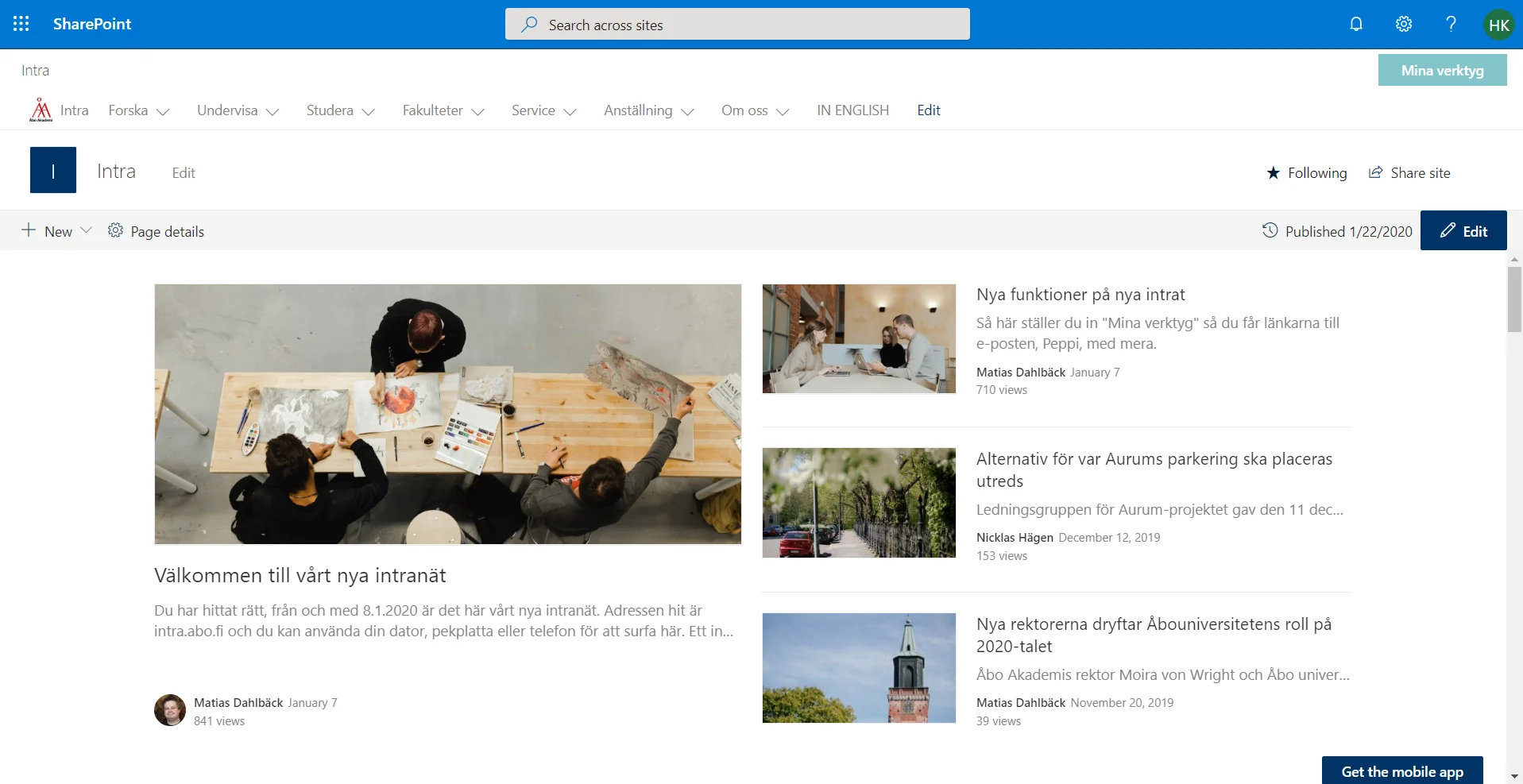Open the cathedral tower news thumbnail

click(859, 668)
